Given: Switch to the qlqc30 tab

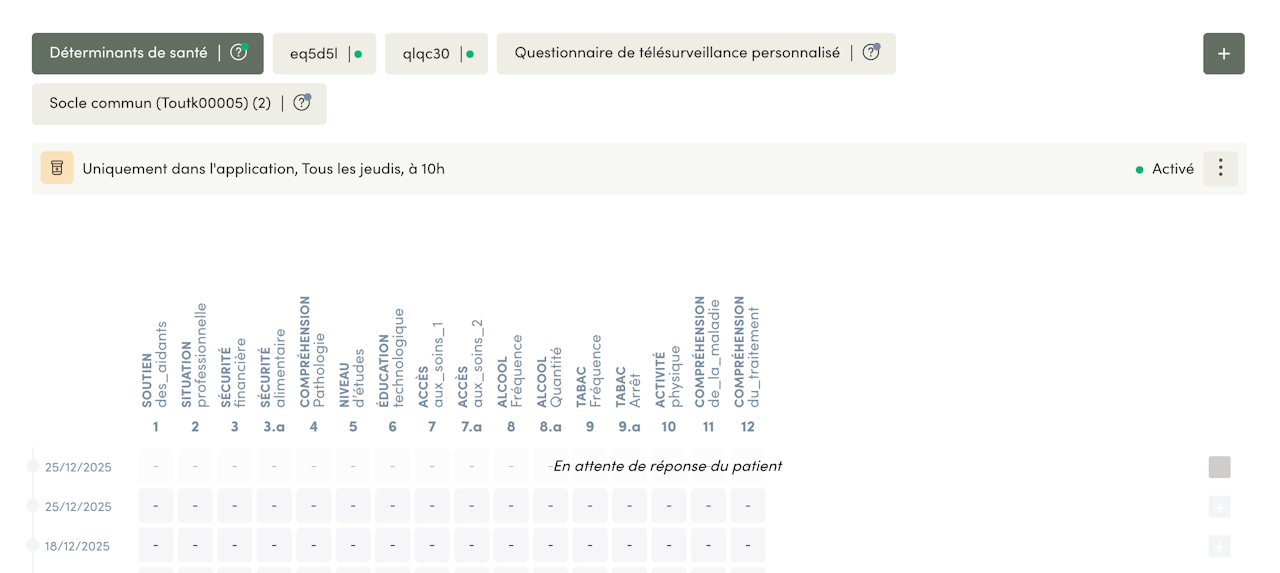Looking at the screenshot, I should [x=427, y=54].
